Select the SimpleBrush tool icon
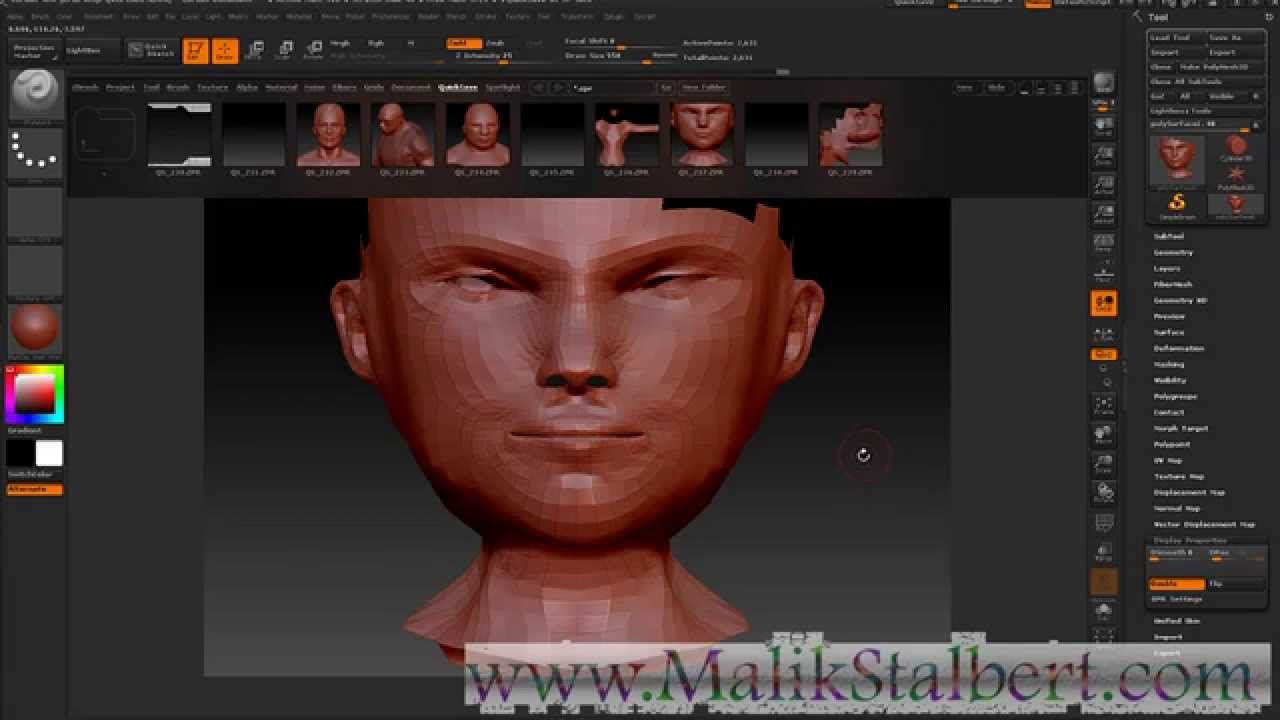1280x720 pixels. (1177, 206)
